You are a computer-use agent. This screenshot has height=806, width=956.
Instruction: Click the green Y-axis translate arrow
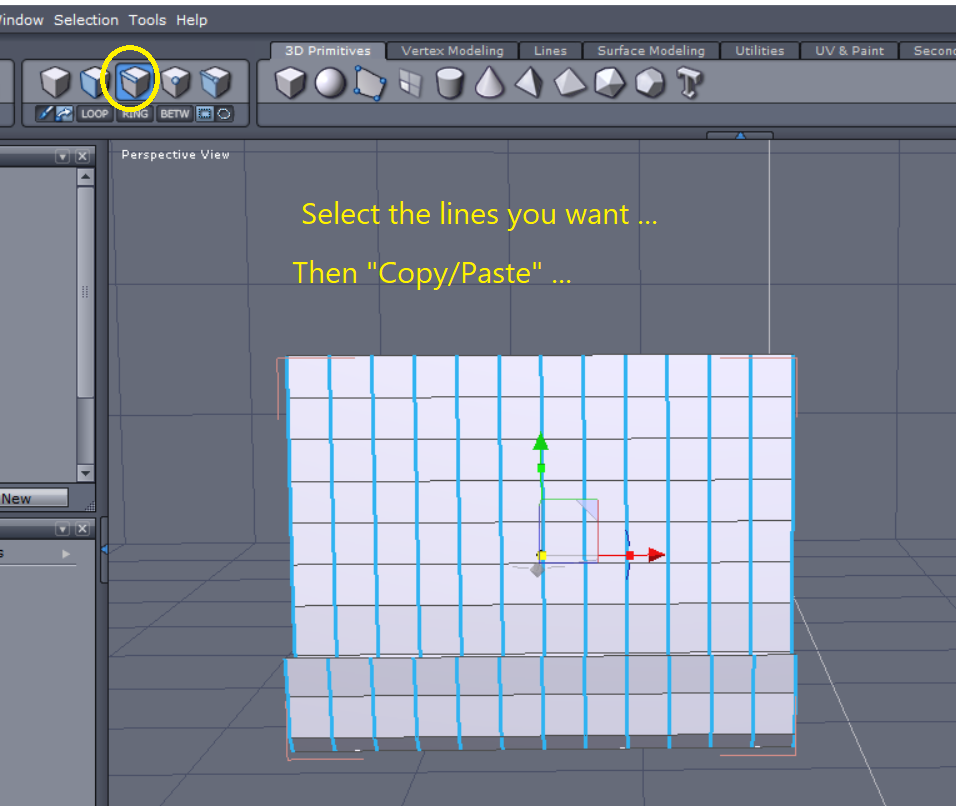[541, 442]
